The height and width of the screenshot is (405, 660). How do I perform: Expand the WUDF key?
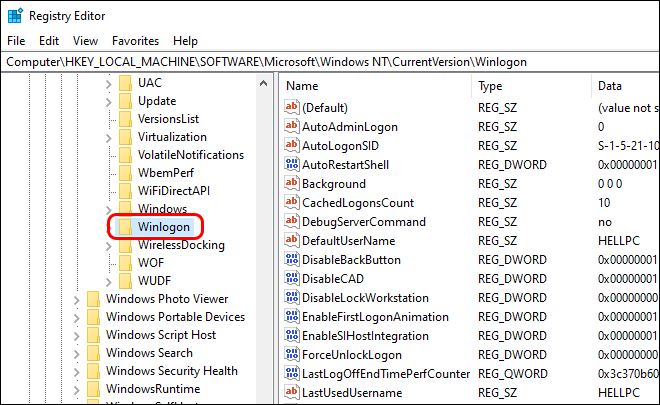(x=109, y=282)
